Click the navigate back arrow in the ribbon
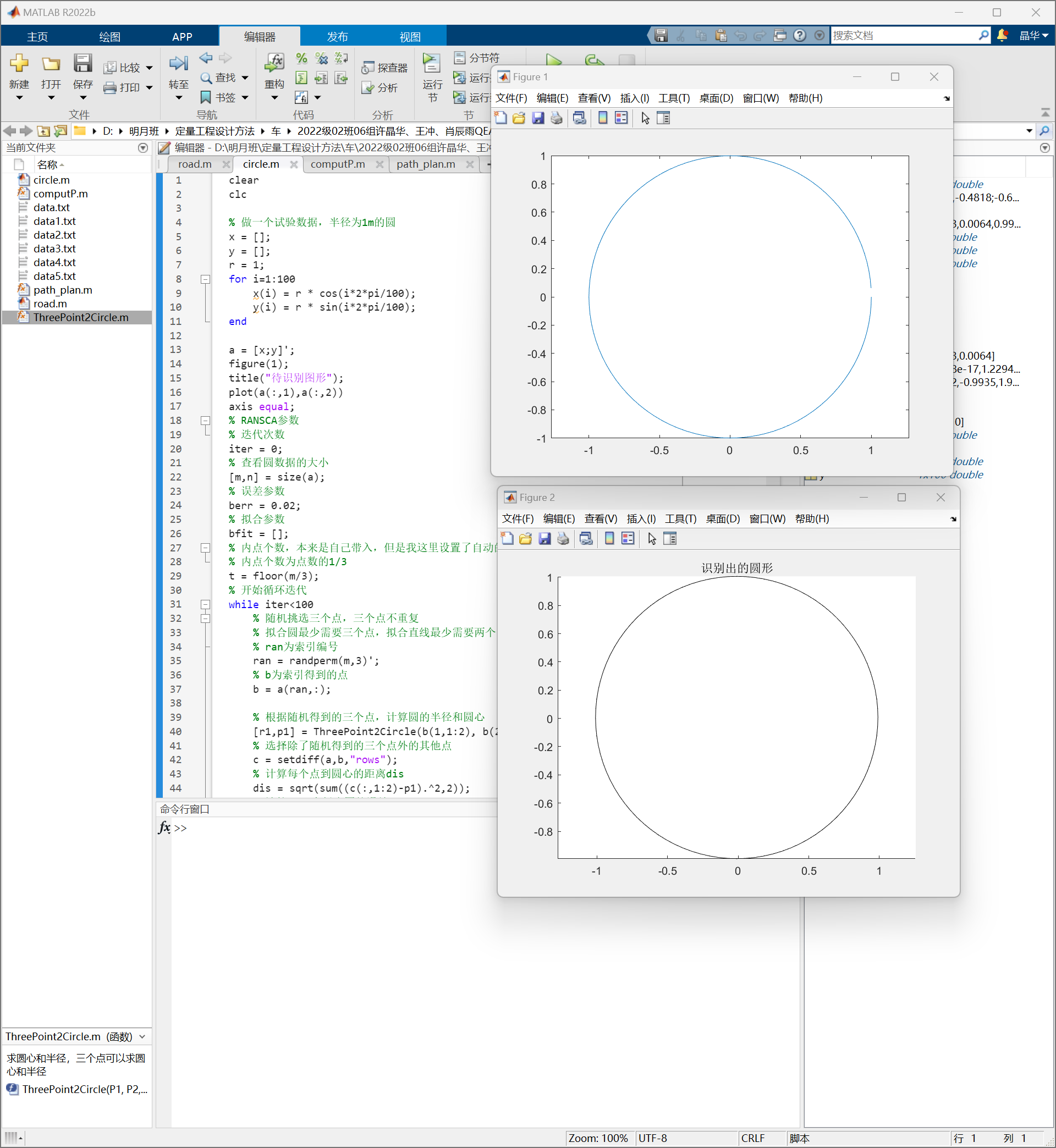The height and width of the screenshot is (1148, 1056). [206, 58]
